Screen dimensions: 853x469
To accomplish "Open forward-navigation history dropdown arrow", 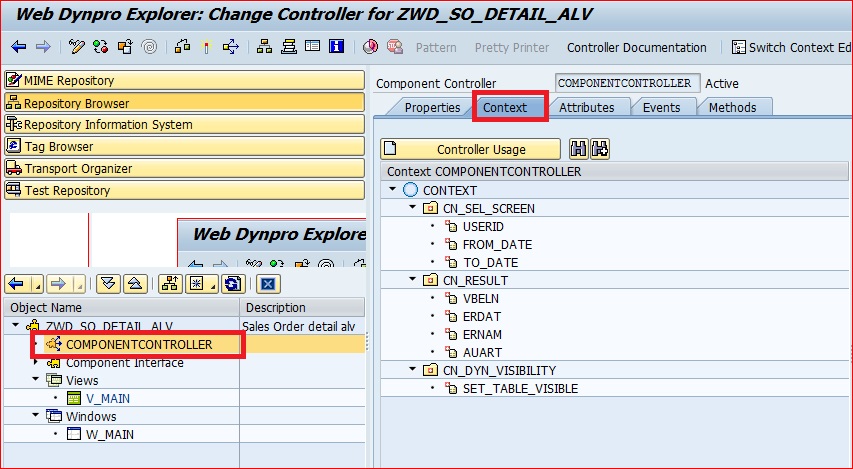I will pyautogui.click(x=79, y=285).
